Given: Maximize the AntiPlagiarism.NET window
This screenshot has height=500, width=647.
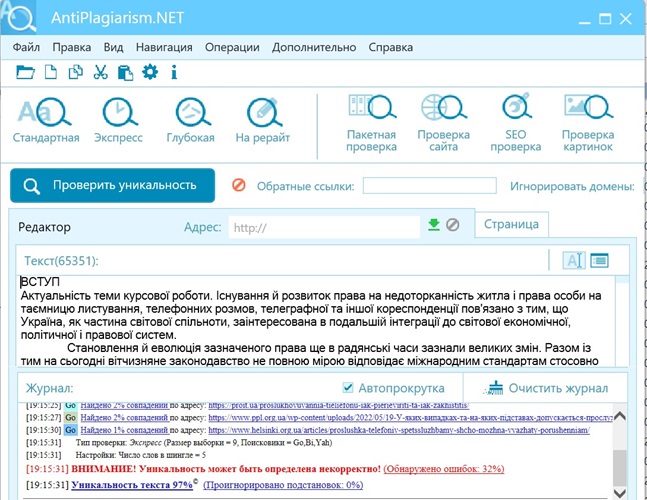Looking at the screenshot, I should click(x=605, y=19).
